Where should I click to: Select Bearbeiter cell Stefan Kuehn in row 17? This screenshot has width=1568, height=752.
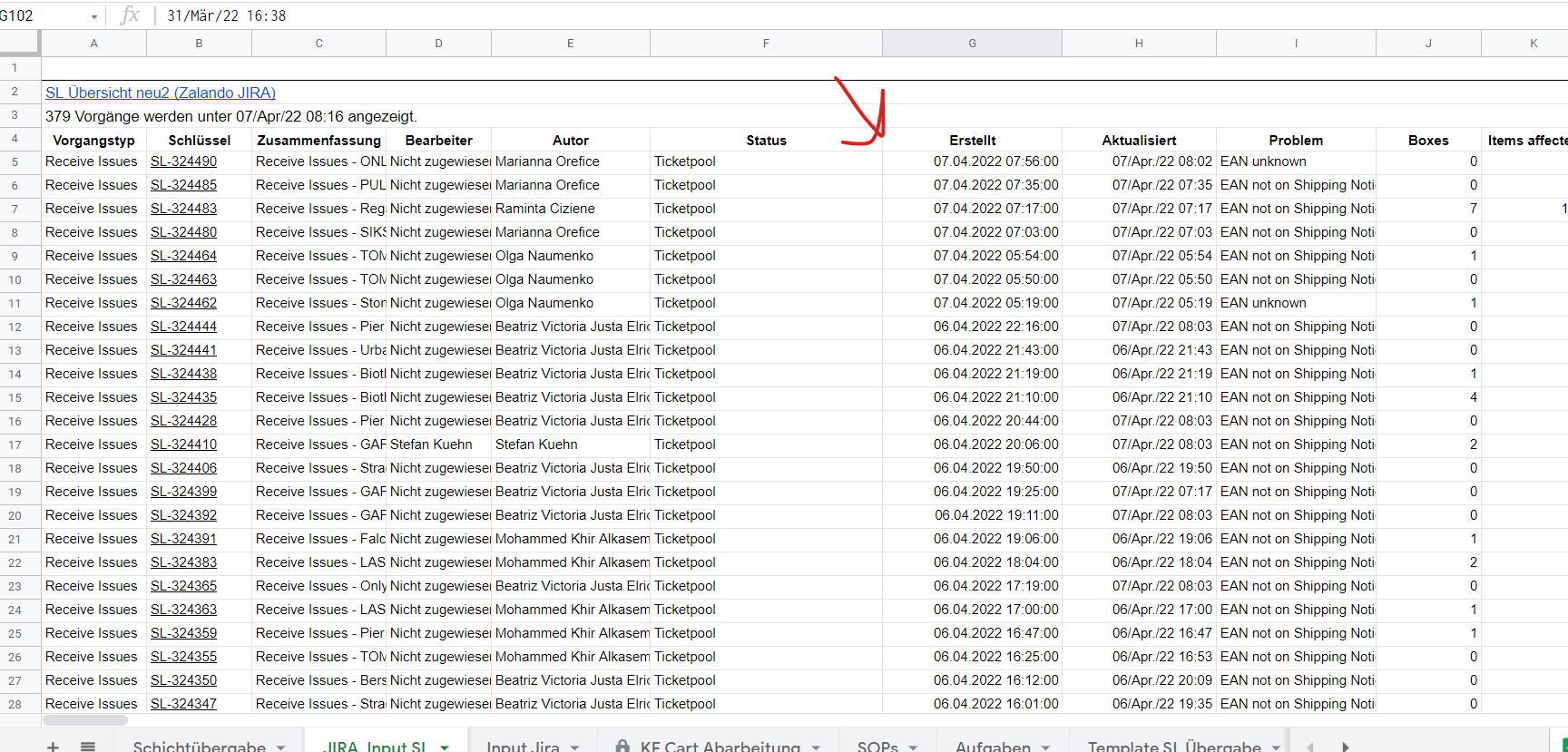438,444
